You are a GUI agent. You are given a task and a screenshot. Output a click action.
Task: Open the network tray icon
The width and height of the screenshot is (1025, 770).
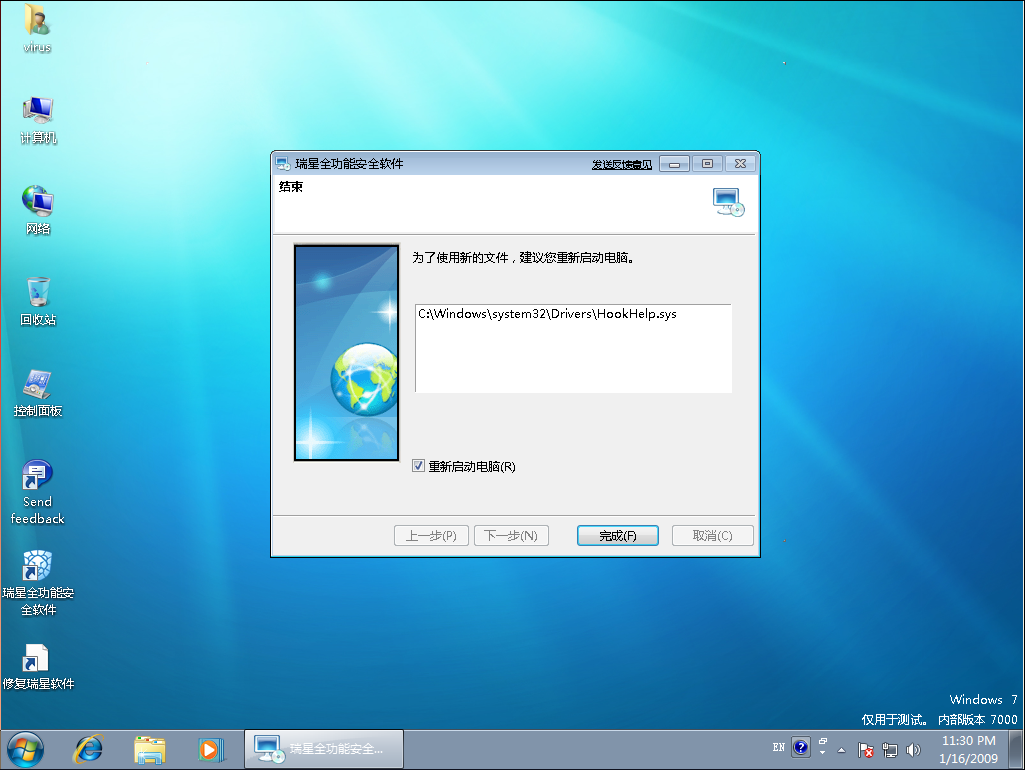pos(890,750)
